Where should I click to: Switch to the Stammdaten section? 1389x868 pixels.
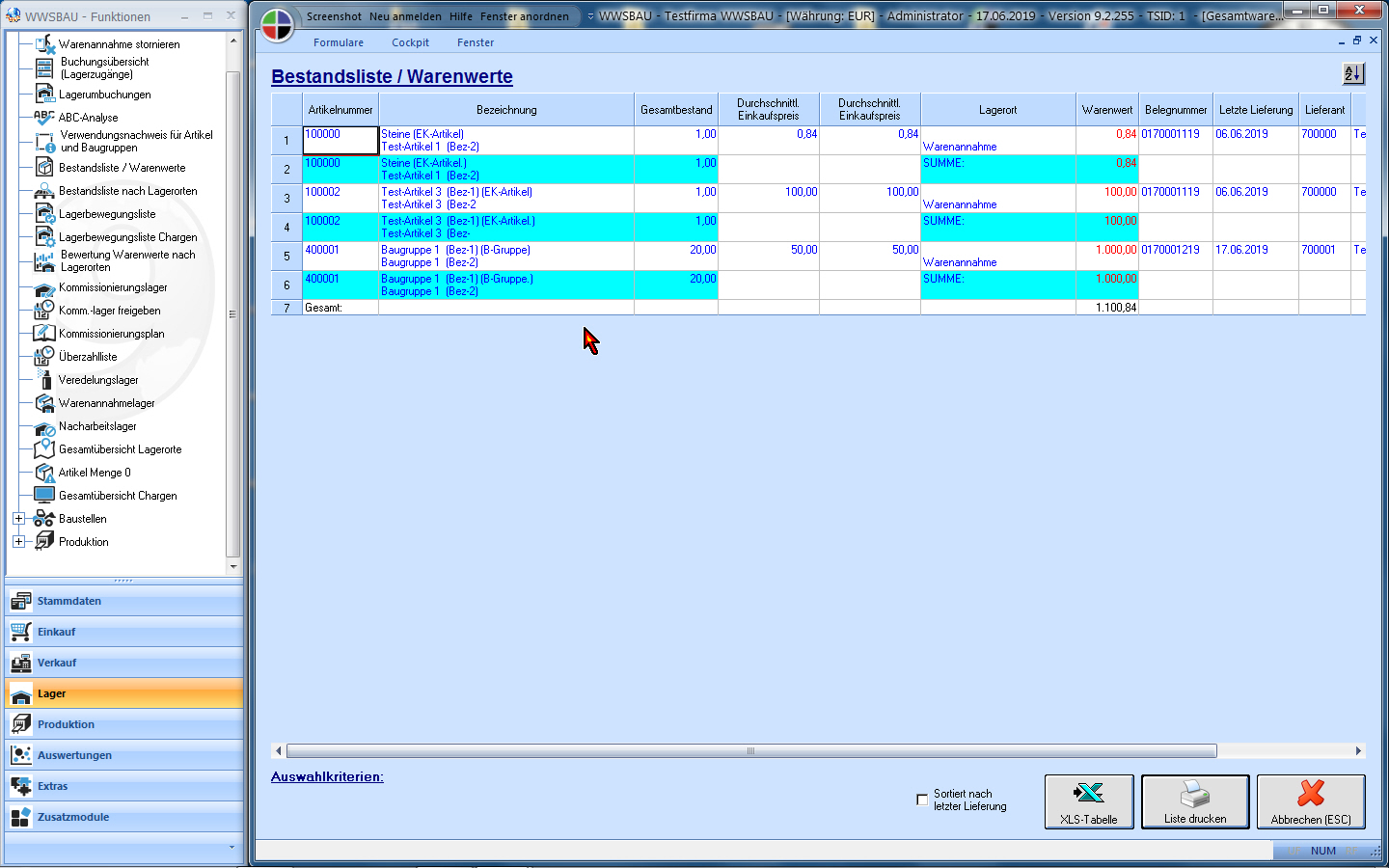[68, 601]
